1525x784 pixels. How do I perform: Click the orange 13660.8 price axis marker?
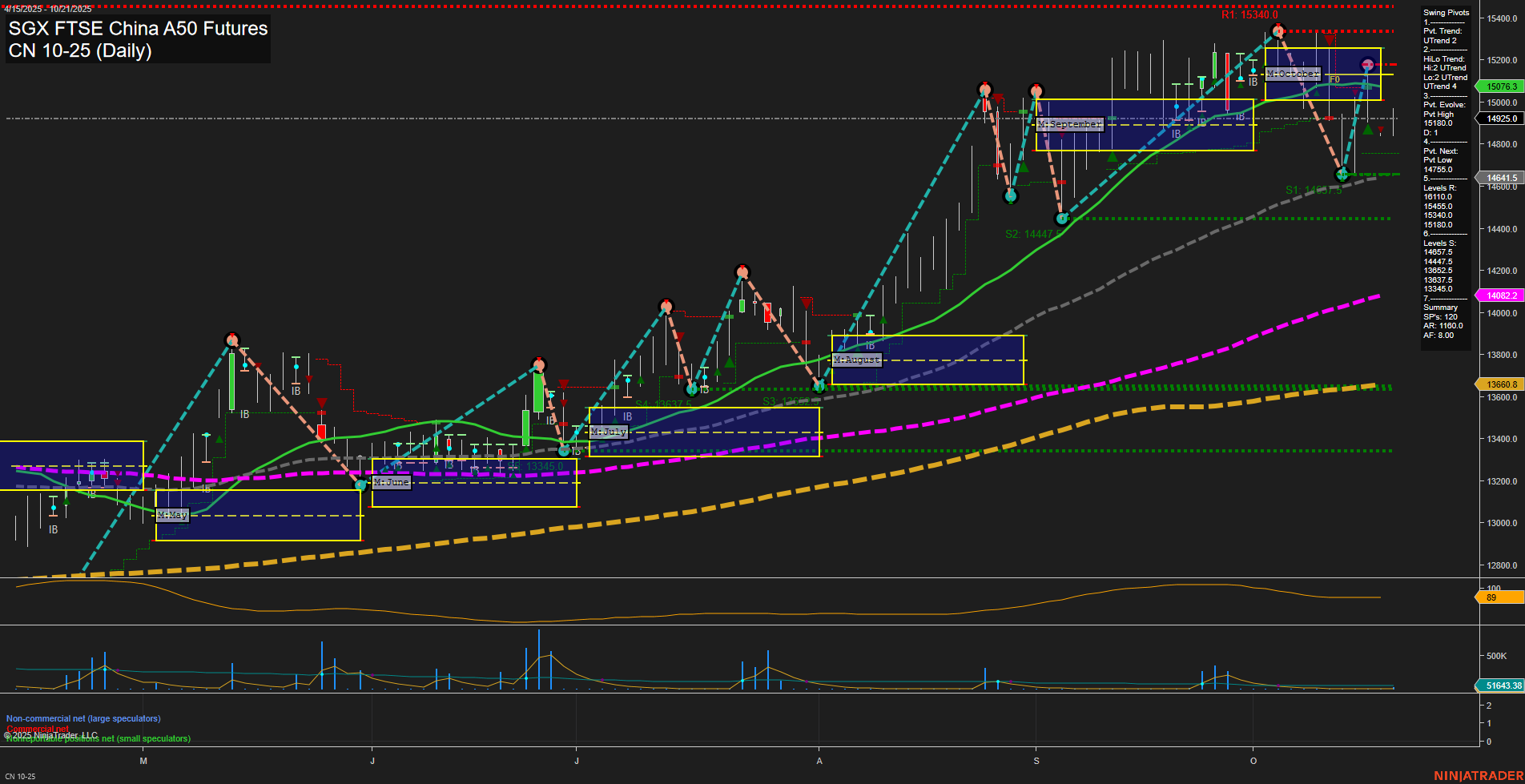[x=1501, y=384]
